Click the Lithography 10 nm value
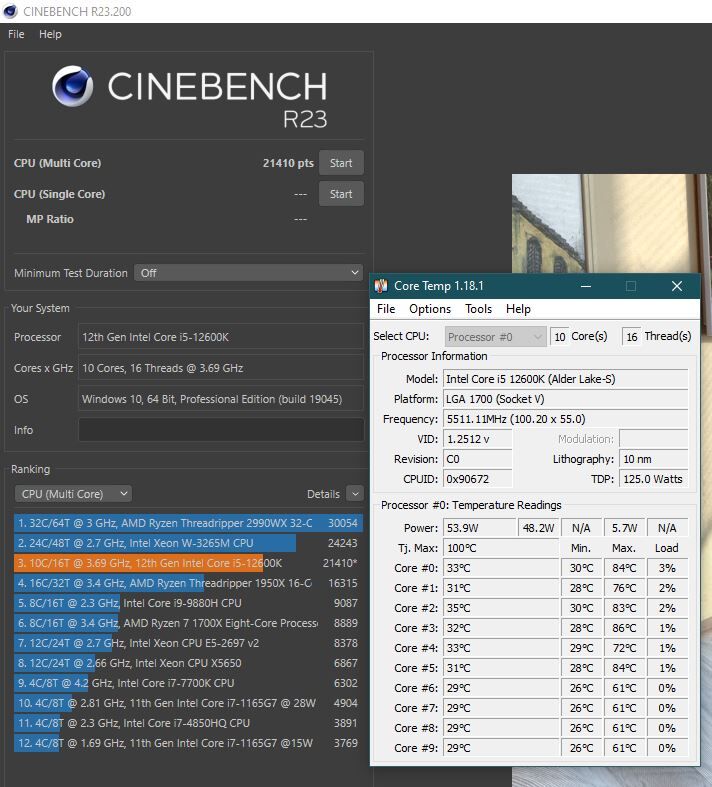The width and height of the screenshot is (712, 787). (654, 459)
